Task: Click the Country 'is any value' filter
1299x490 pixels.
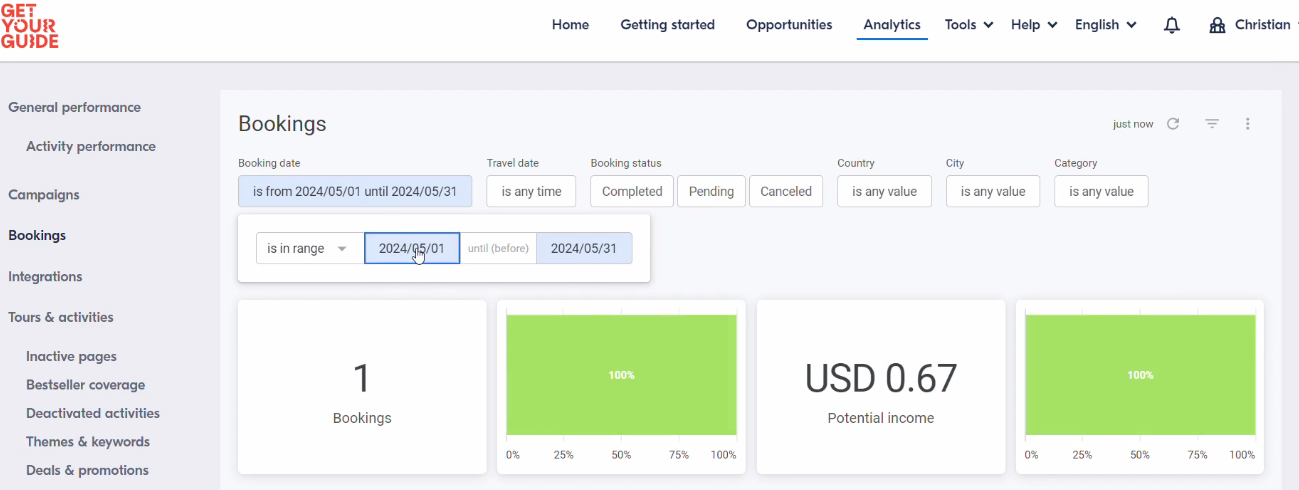Action: tap(884, 191)
